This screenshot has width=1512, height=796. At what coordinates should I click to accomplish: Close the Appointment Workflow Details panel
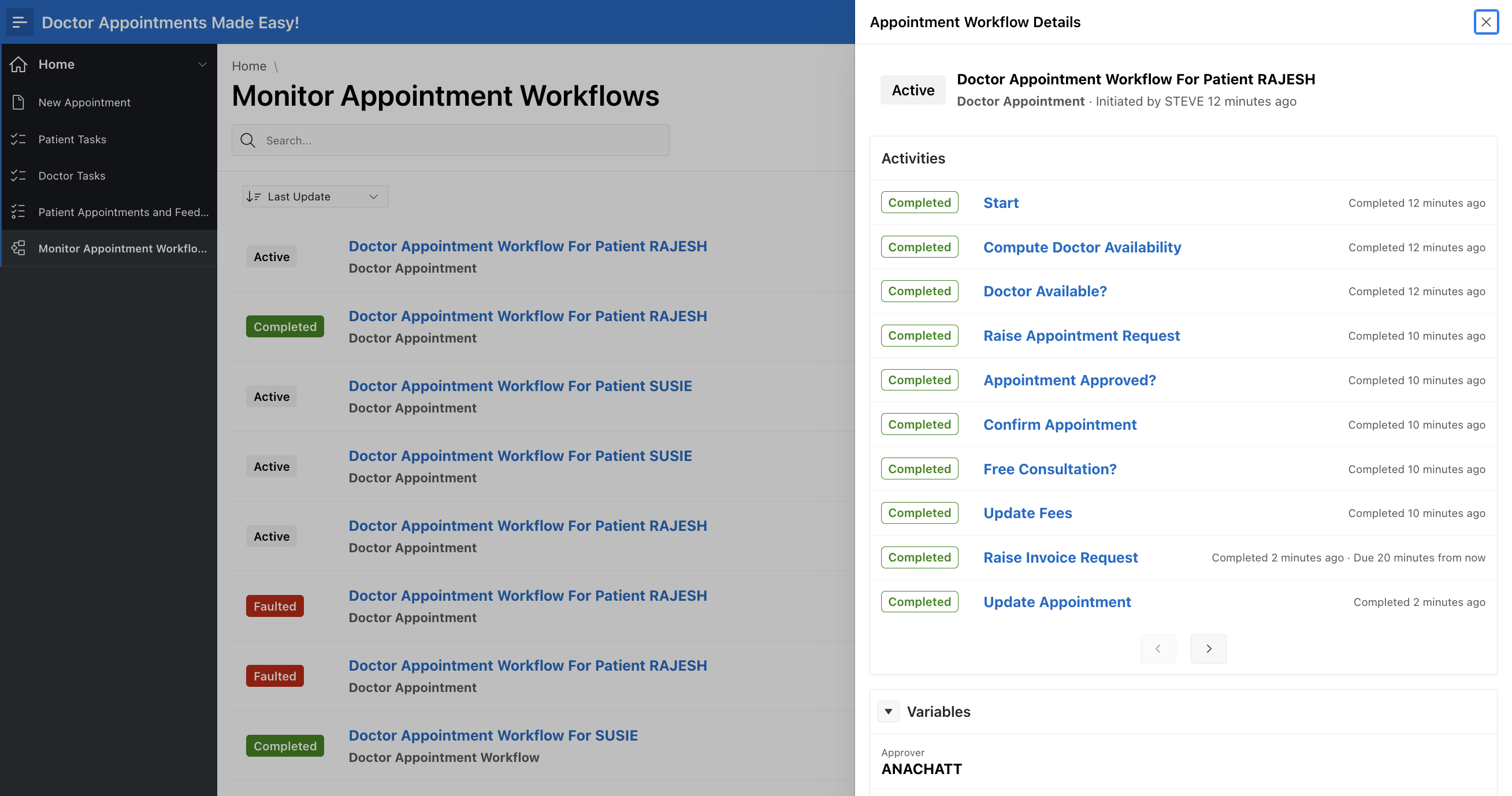[x=1485, y=23]
